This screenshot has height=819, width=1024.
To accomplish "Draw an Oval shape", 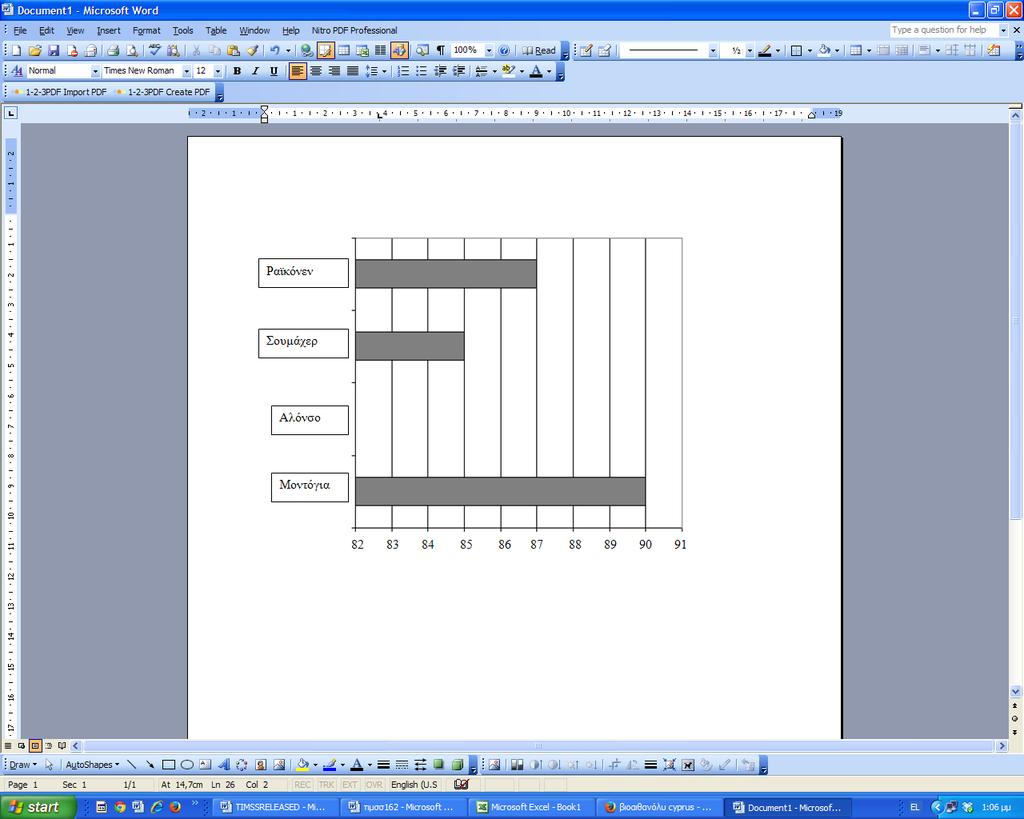I will tap(187, 765).
